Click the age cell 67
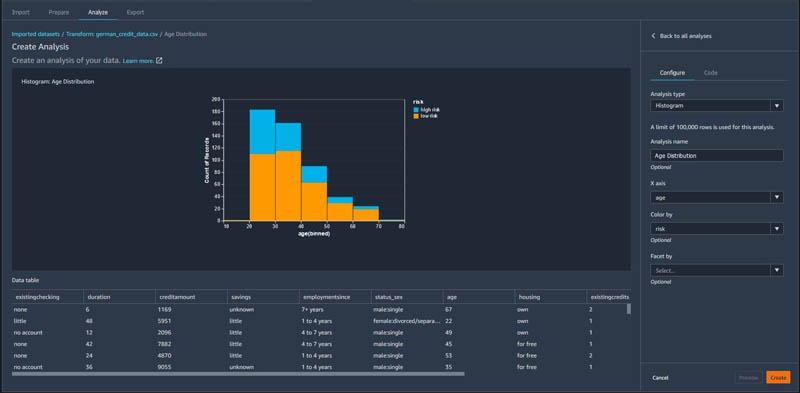The width and height of the screenshot is (800, 393). (449, 309)
